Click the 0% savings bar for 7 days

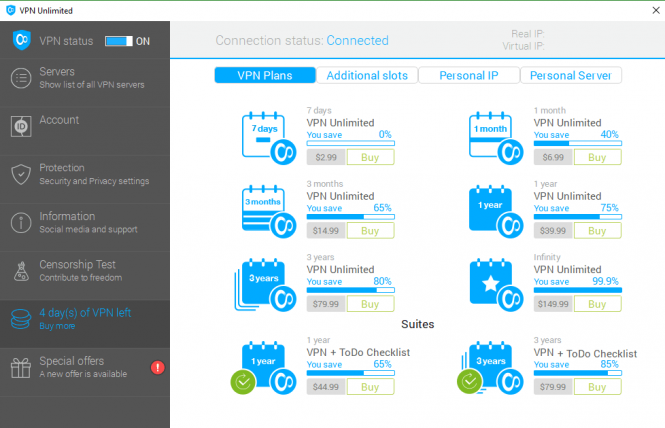pos(351,143)
